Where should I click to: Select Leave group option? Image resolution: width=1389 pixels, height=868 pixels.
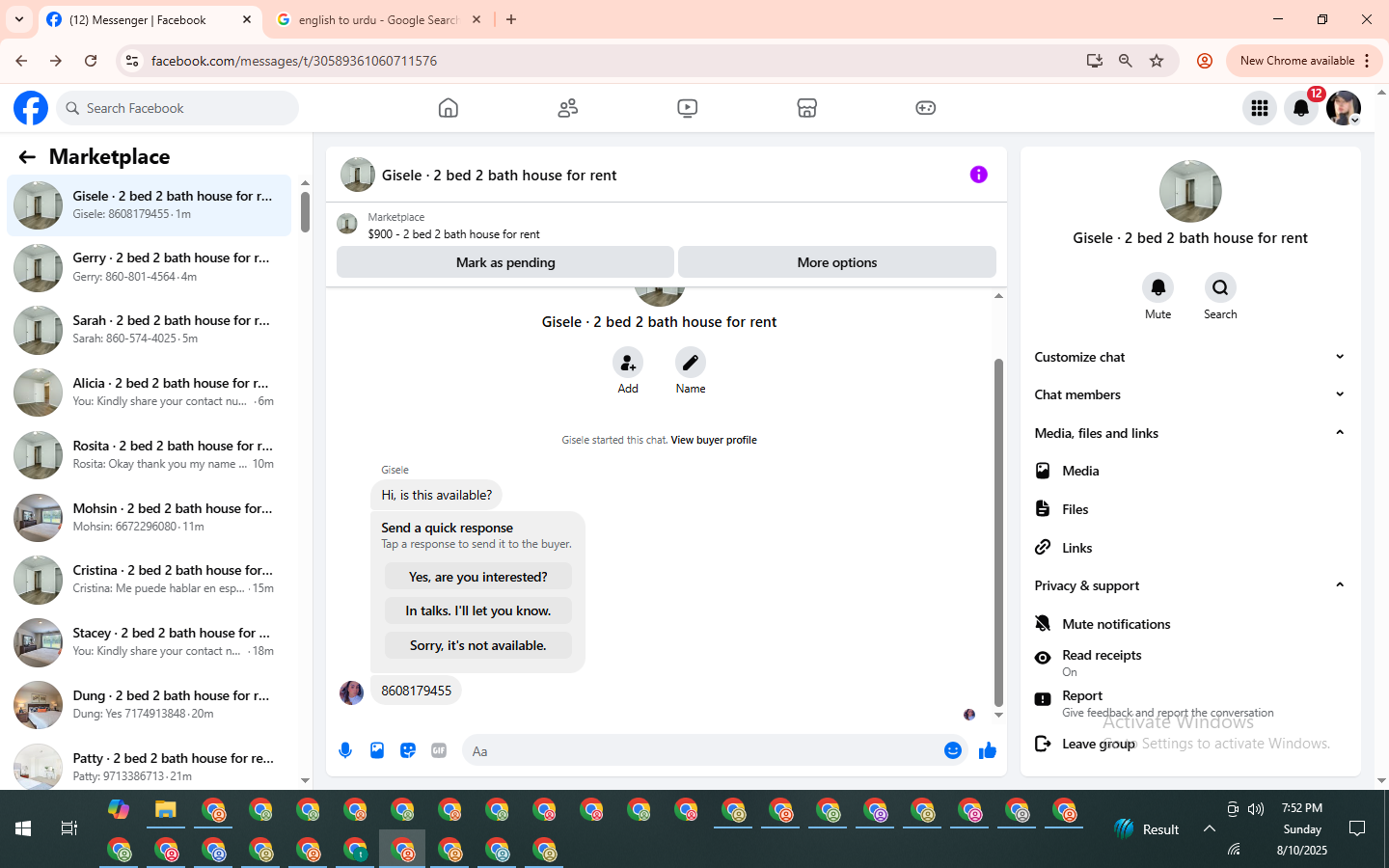[1190, 744]
